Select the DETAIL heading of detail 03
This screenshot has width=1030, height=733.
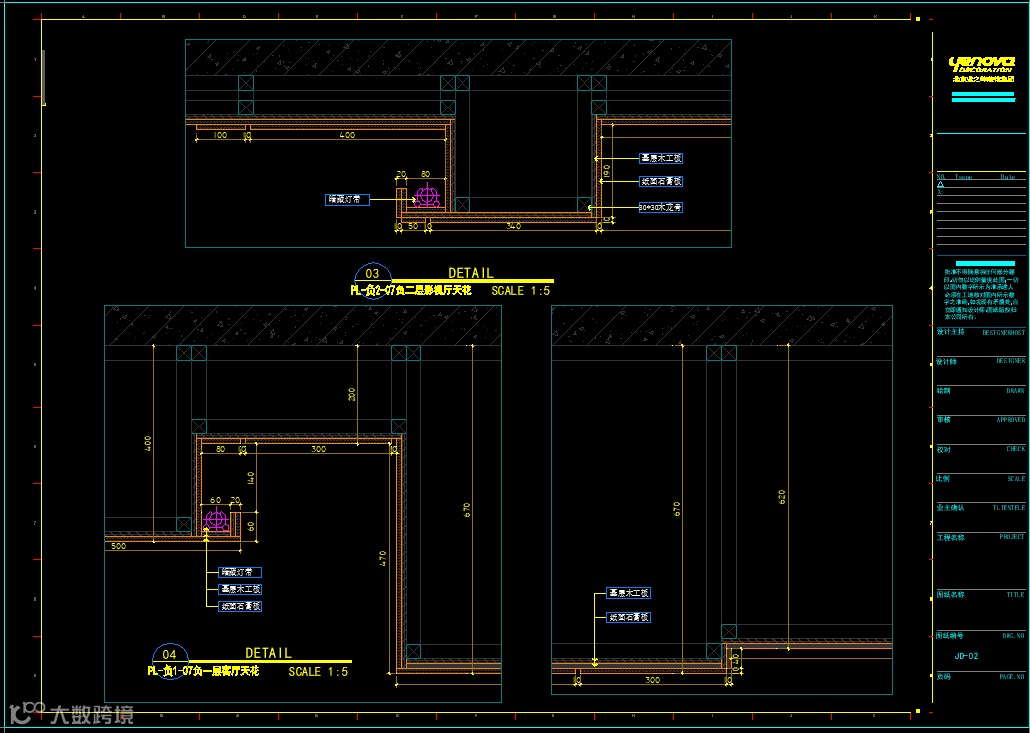click(x=471, y=273)
